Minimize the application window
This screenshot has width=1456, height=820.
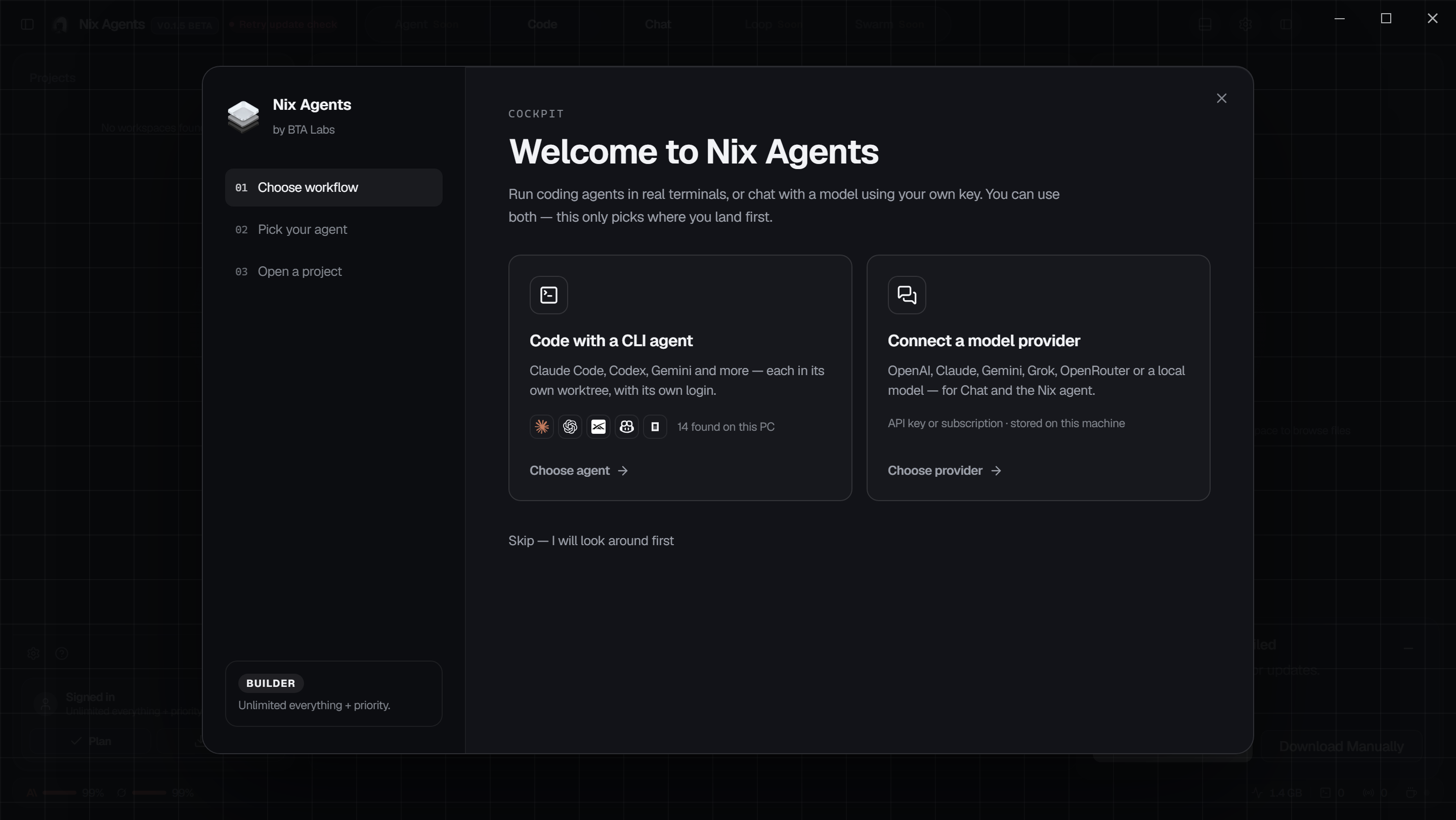[x=1339, y=19]
